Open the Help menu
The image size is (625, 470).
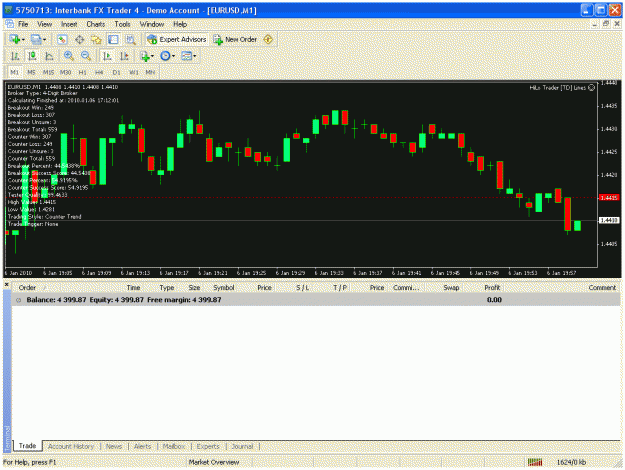(x=180, y=24)
